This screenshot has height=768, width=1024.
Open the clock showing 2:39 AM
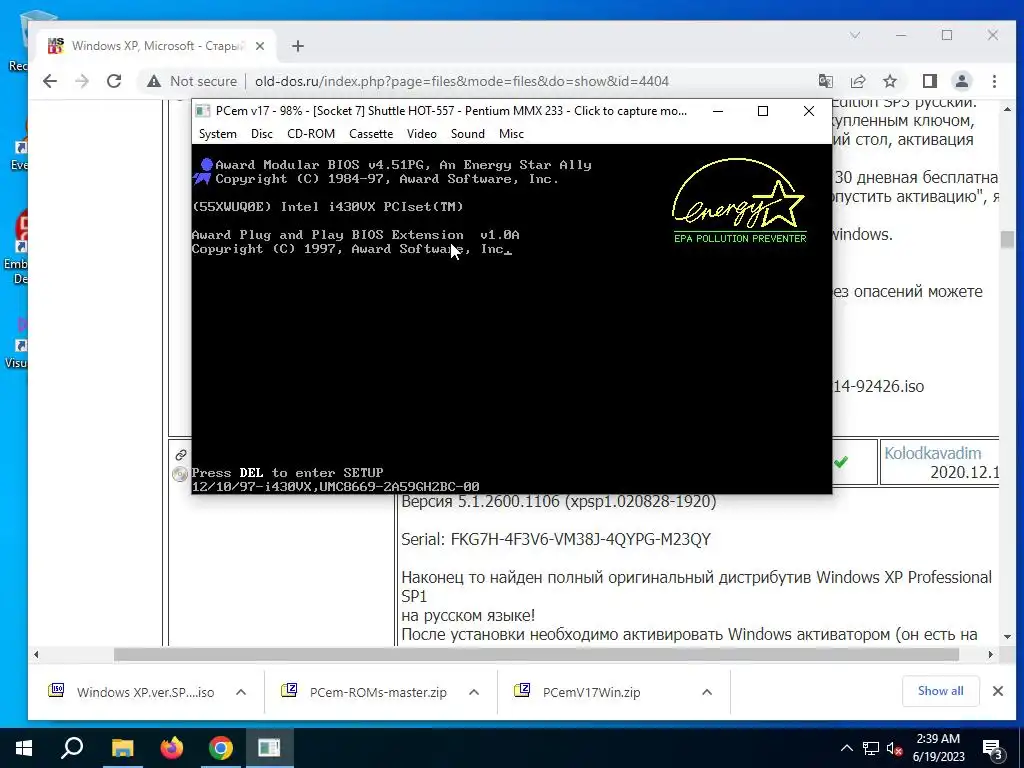click(938, 748)
